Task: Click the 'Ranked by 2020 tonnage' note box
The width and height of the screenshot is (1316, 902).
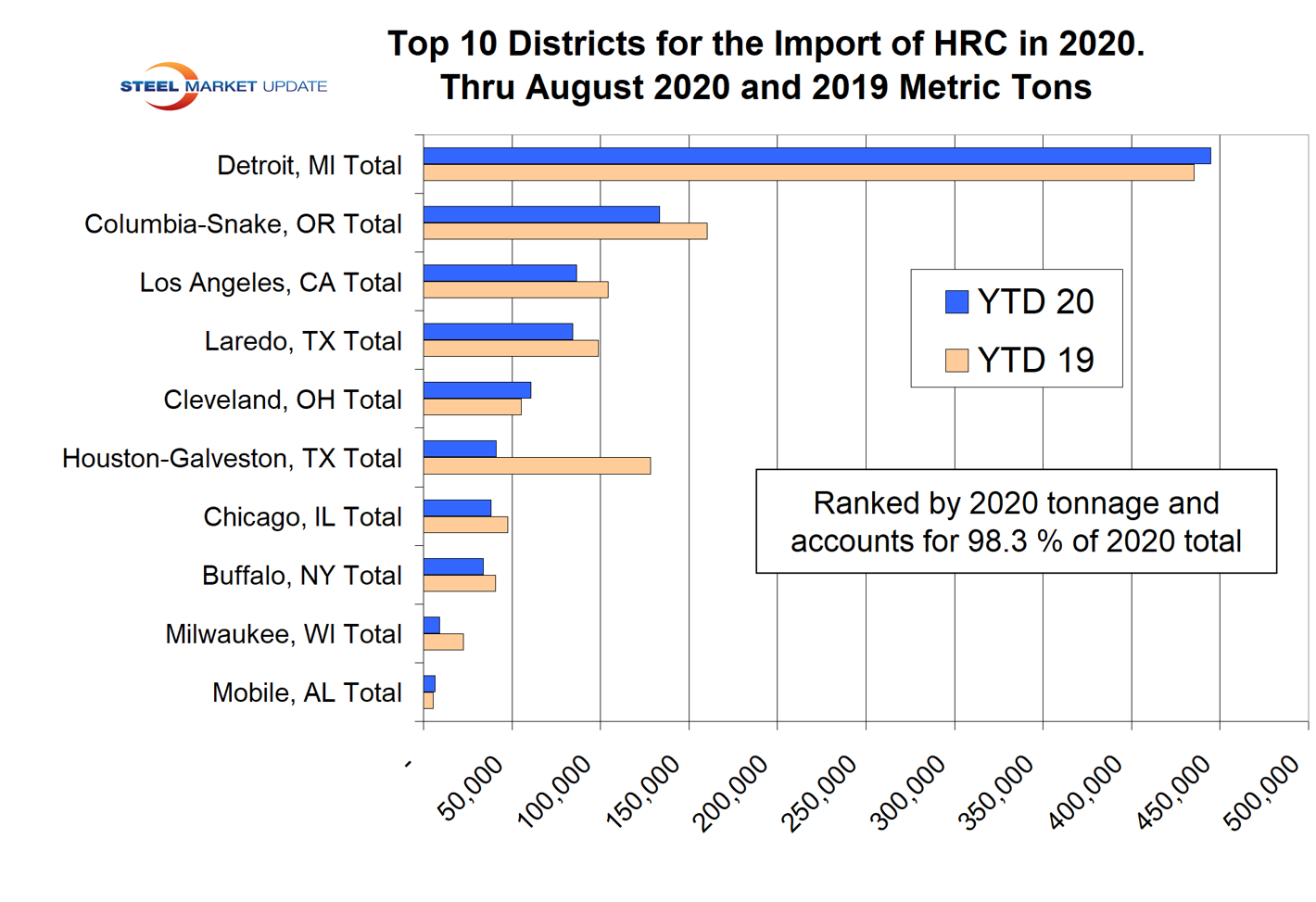Action: (1016, 521)
